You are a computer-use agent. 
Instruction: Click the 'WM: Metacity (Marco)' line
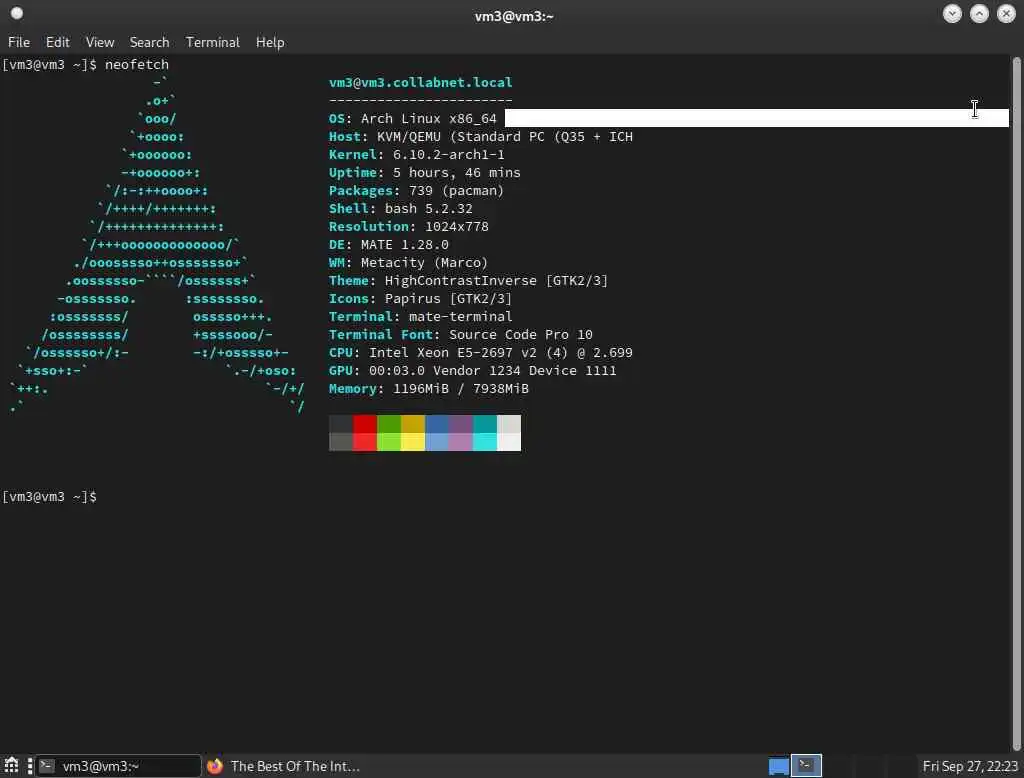[x=408, y=263]
